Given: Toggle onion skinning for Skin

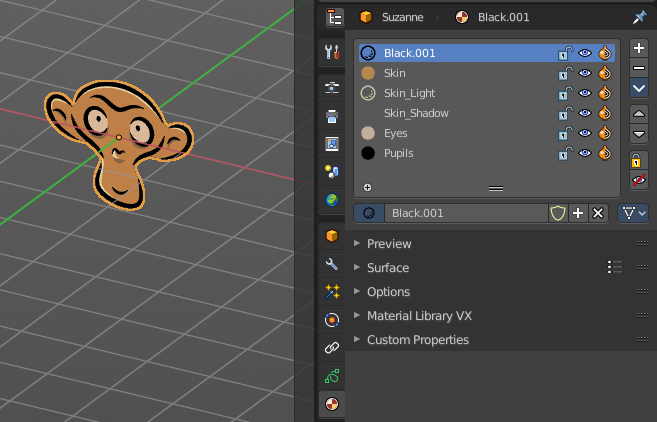Looking at the screenshot, I should 605,73.
